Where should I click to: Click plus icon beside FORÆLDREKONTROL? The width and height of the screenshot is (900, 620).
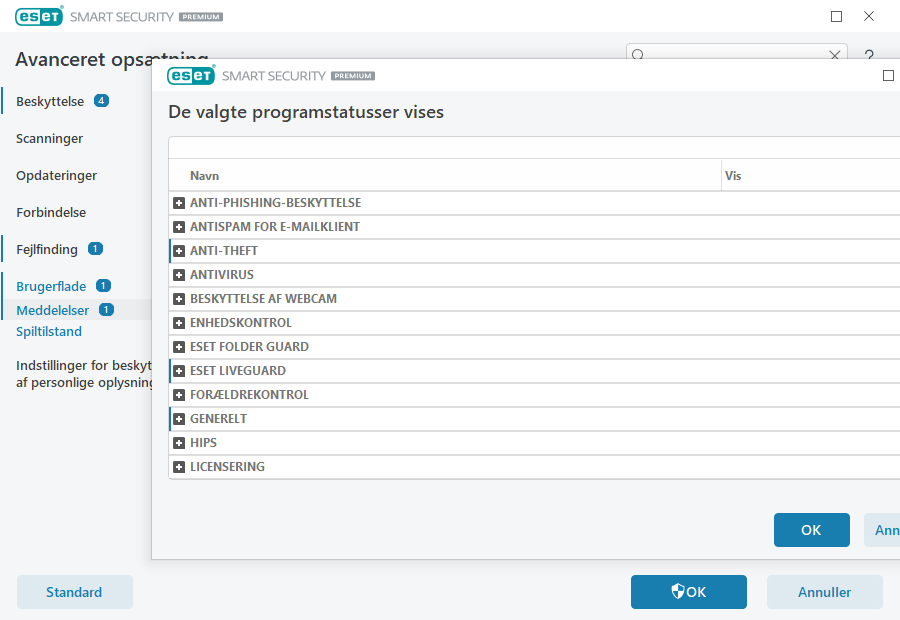tap(180, 395)
